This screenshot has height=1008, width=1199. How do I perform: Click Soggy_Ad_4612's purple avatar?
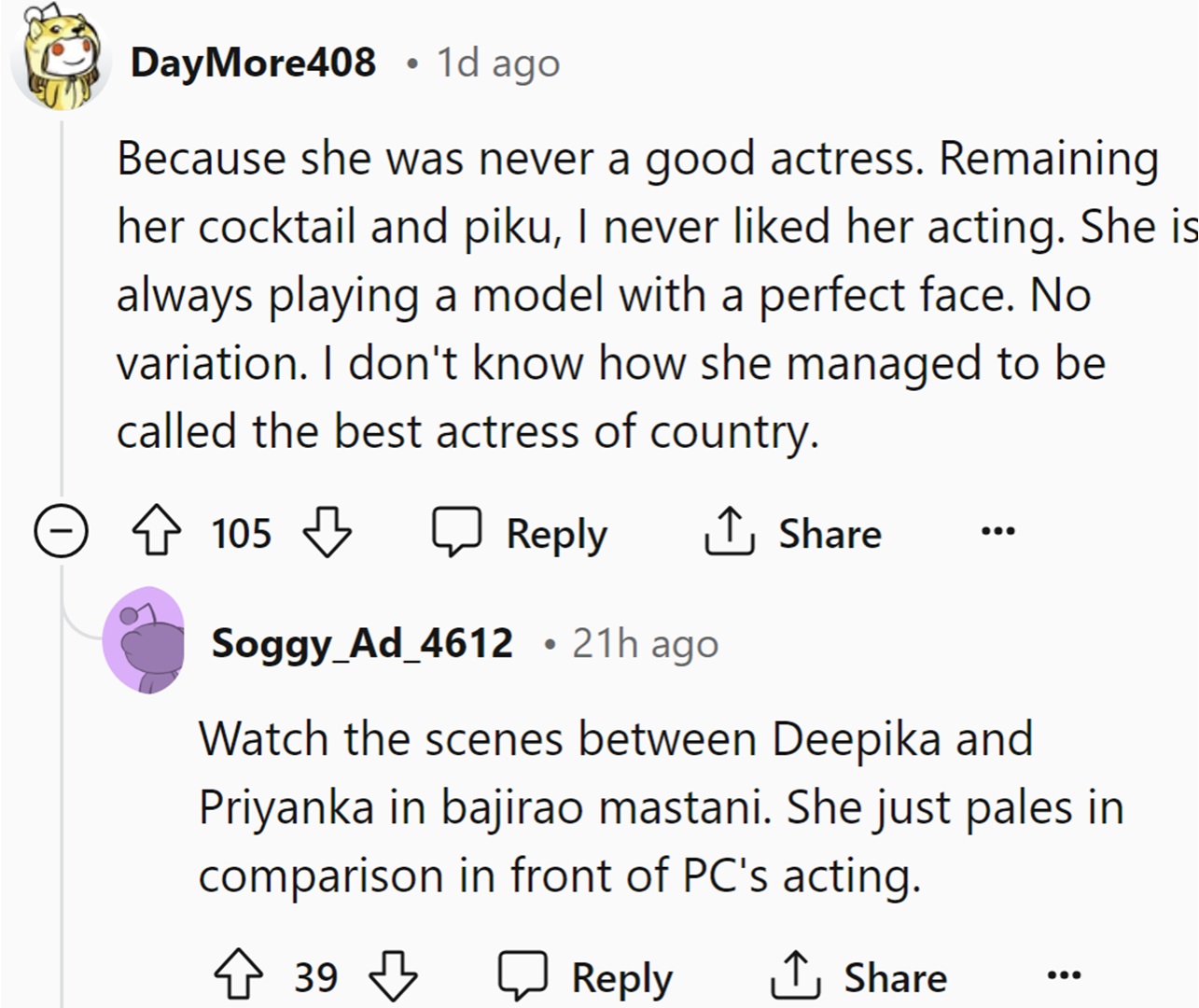click(x=145, y=641)
